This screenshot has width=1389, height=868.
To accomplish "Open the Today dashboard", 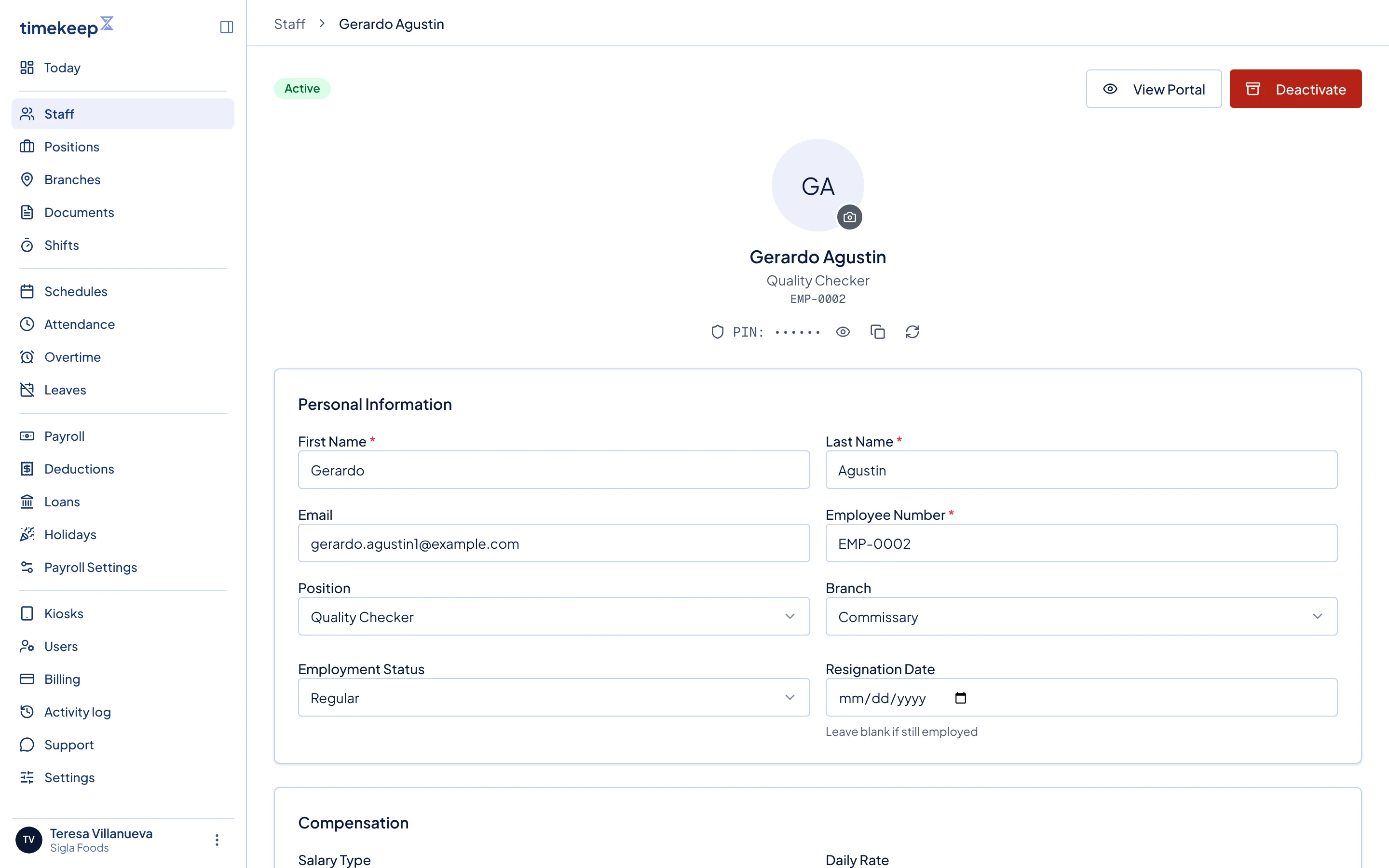I will 123,68.
